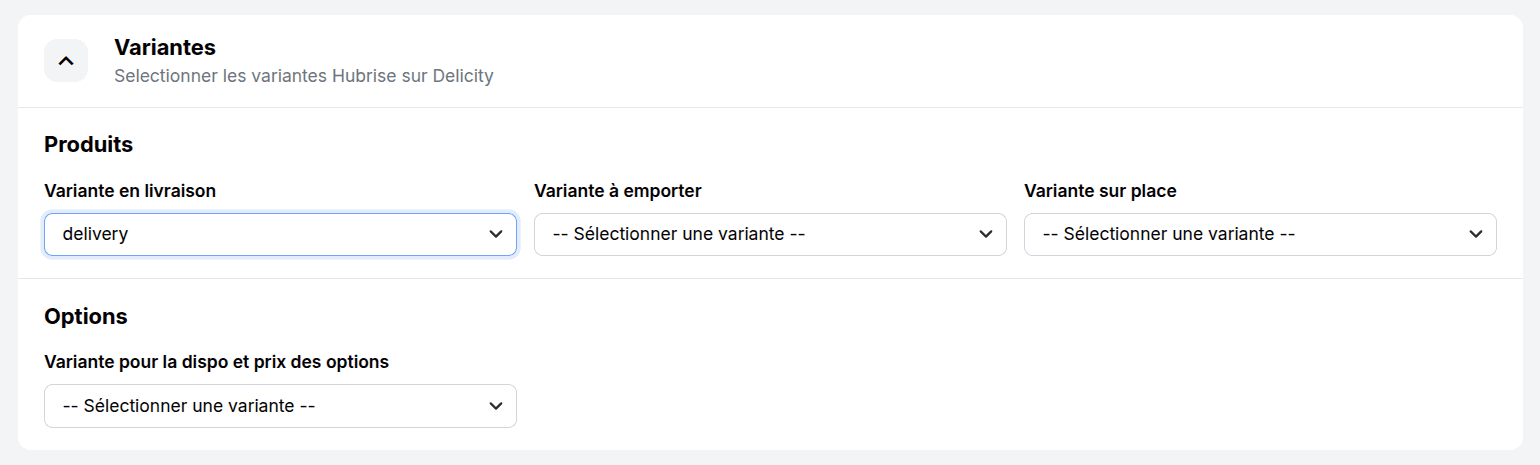Screen dimensions: 1540x465
Task: Click the arrow icon in the options variant select
Action: coord(495,406)
